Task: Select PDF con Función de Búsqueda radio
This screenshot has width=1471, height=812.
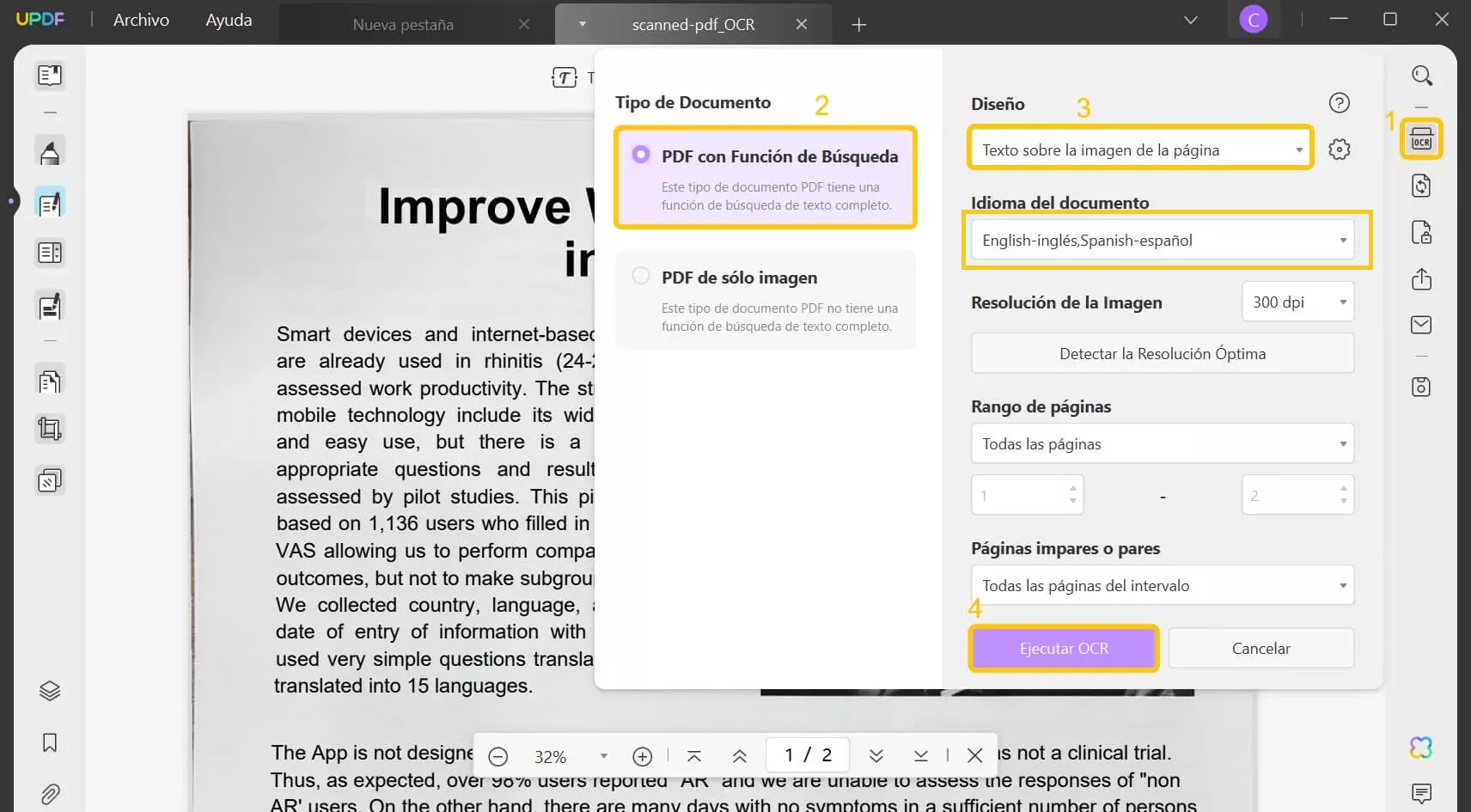Action: click(x=641, y=155)
